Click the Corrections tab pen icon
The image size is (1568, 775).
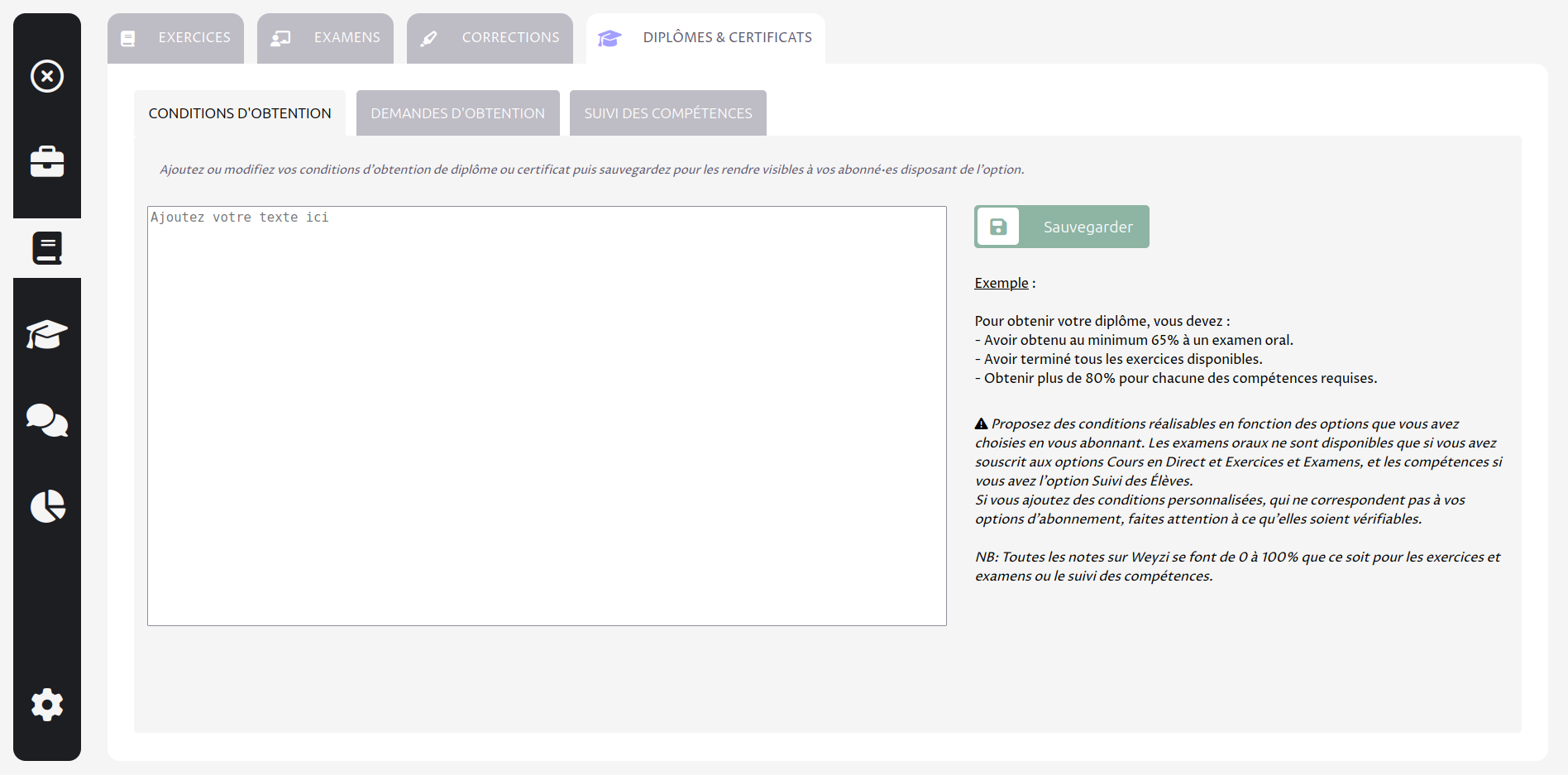(x=428, y=39)
